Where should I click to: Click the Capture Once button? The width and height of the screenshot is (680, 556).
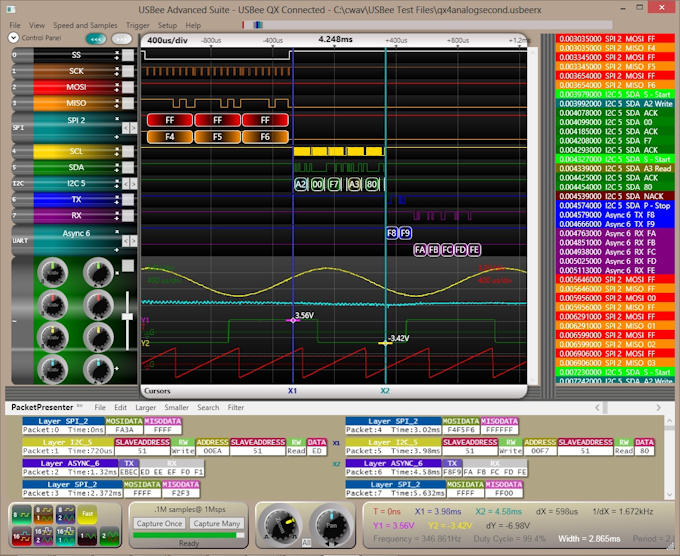tap(159, 523)
